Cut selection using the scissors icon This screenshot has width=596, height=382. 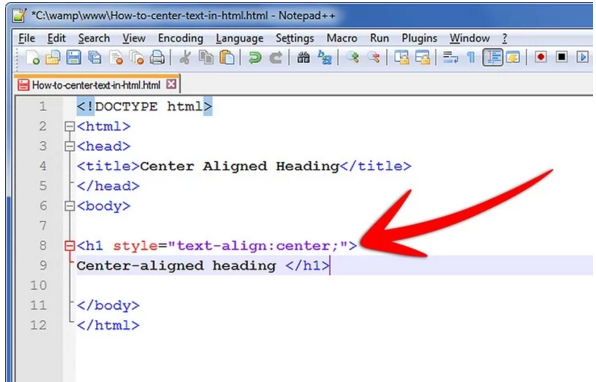[185, 58]
